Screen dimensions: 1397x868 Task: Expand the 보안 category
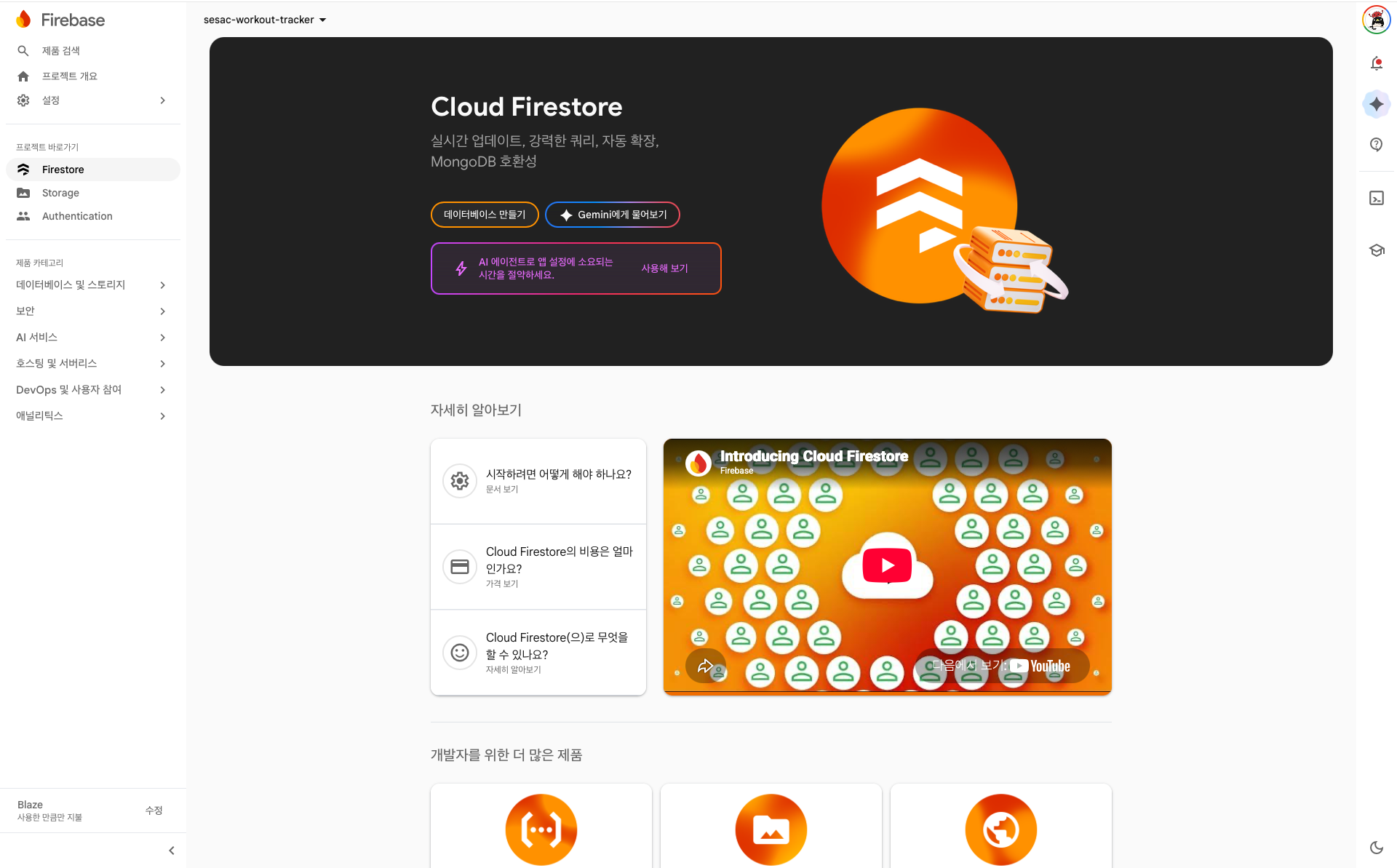tap(92, 311)
